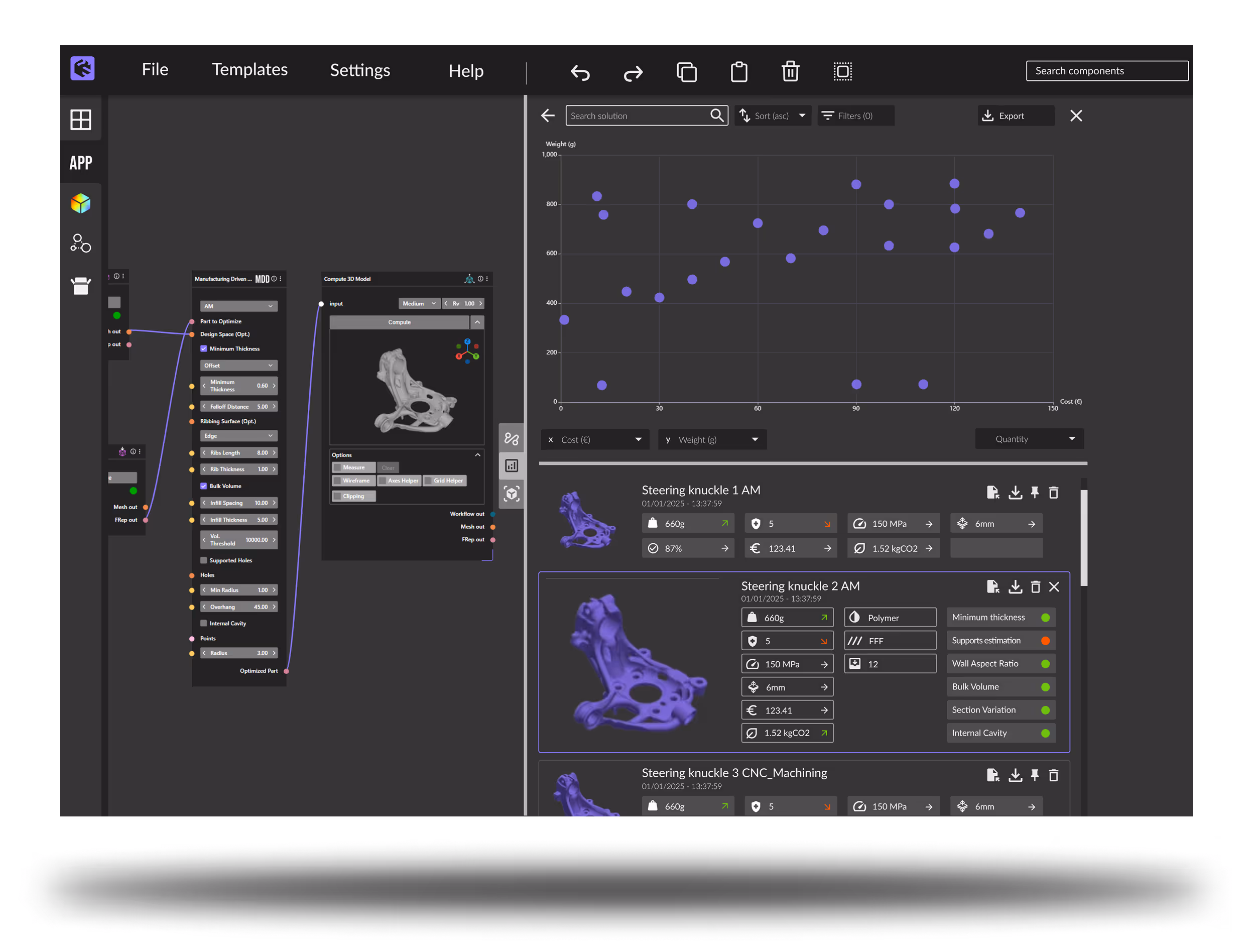The height and width of the screenshot is (952, 1253).
Task: Open the Sort (asc) dropdown
Action: pos(773,115)
